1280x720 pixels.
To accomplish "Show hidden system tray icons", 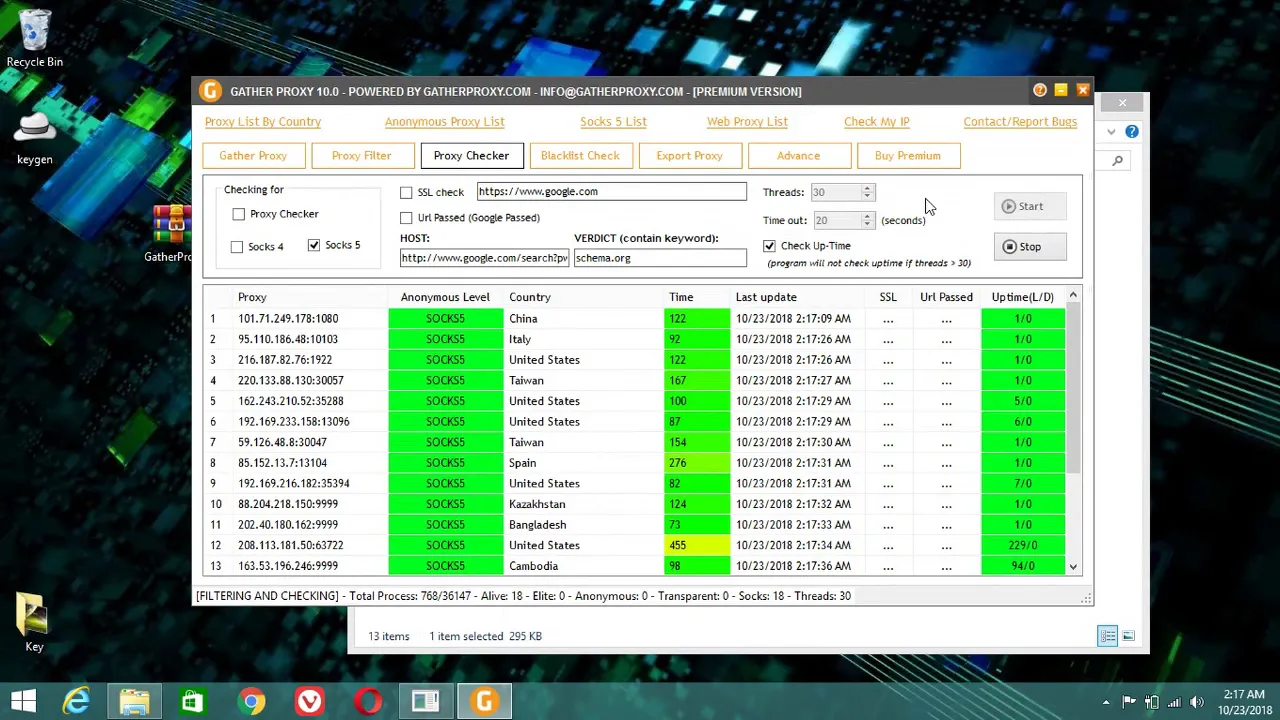I will pos(1106,702).
